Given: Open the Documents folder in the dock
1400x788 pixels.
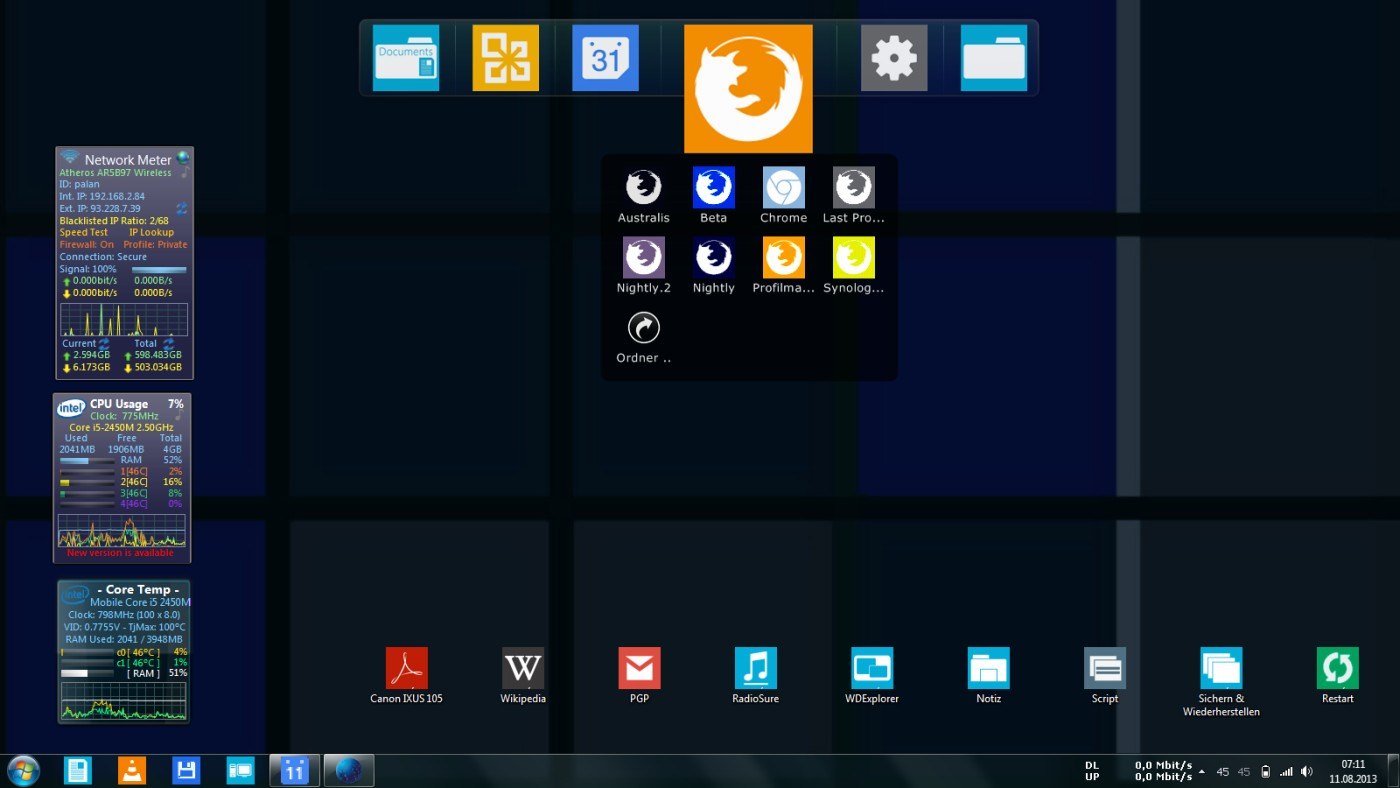Looking at the screenshot, I should click(x=406, y=58).
